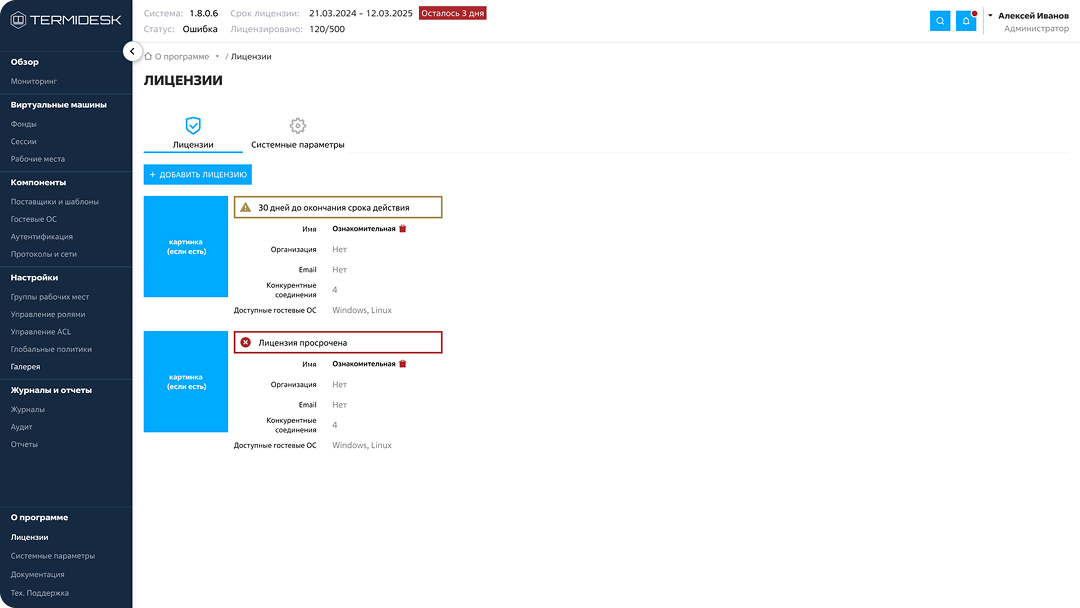
Task: Click the shield icon of Лицензии tab
Action: (x=193, y=126)
